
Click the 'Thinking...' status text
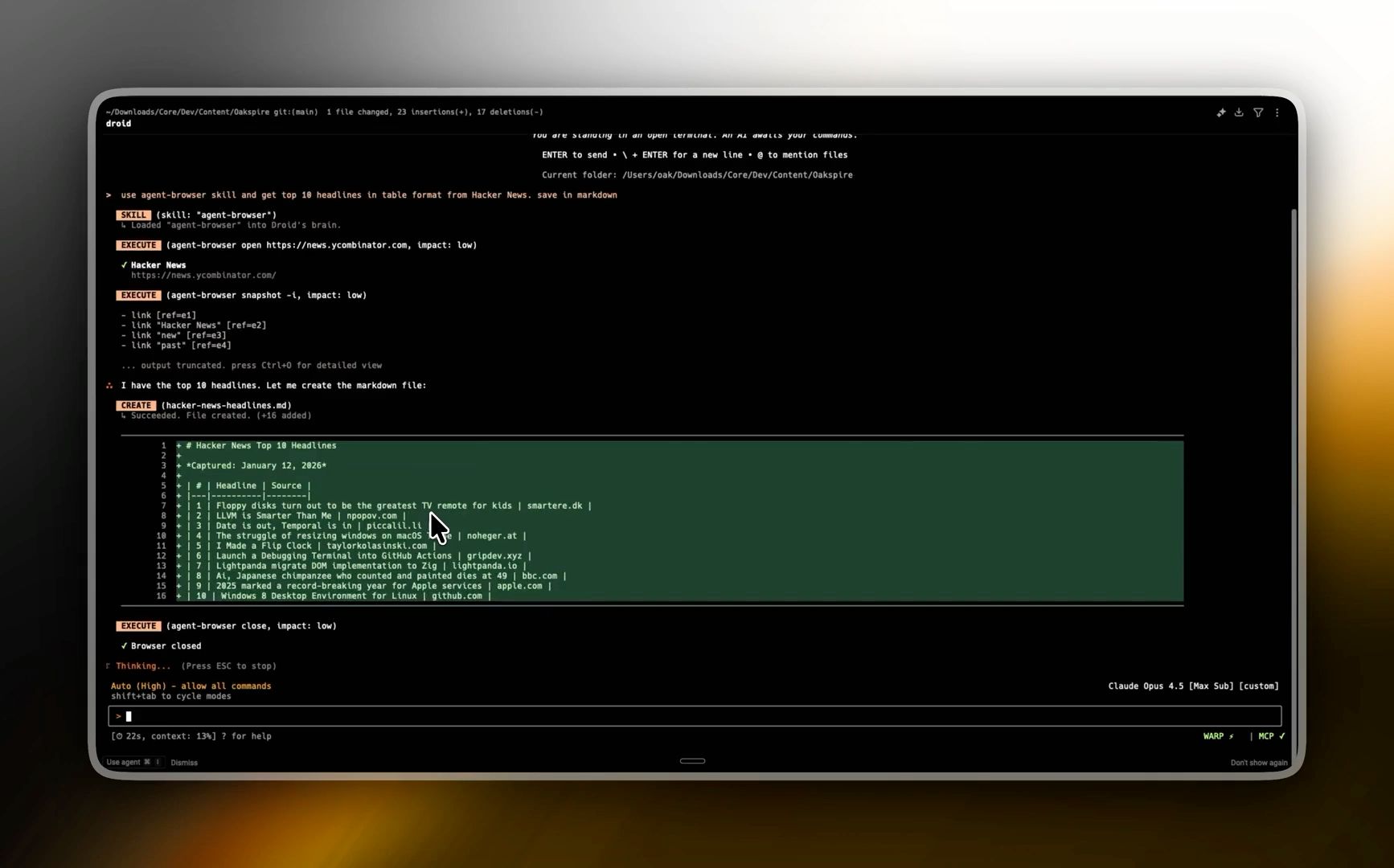pos(143,666)
